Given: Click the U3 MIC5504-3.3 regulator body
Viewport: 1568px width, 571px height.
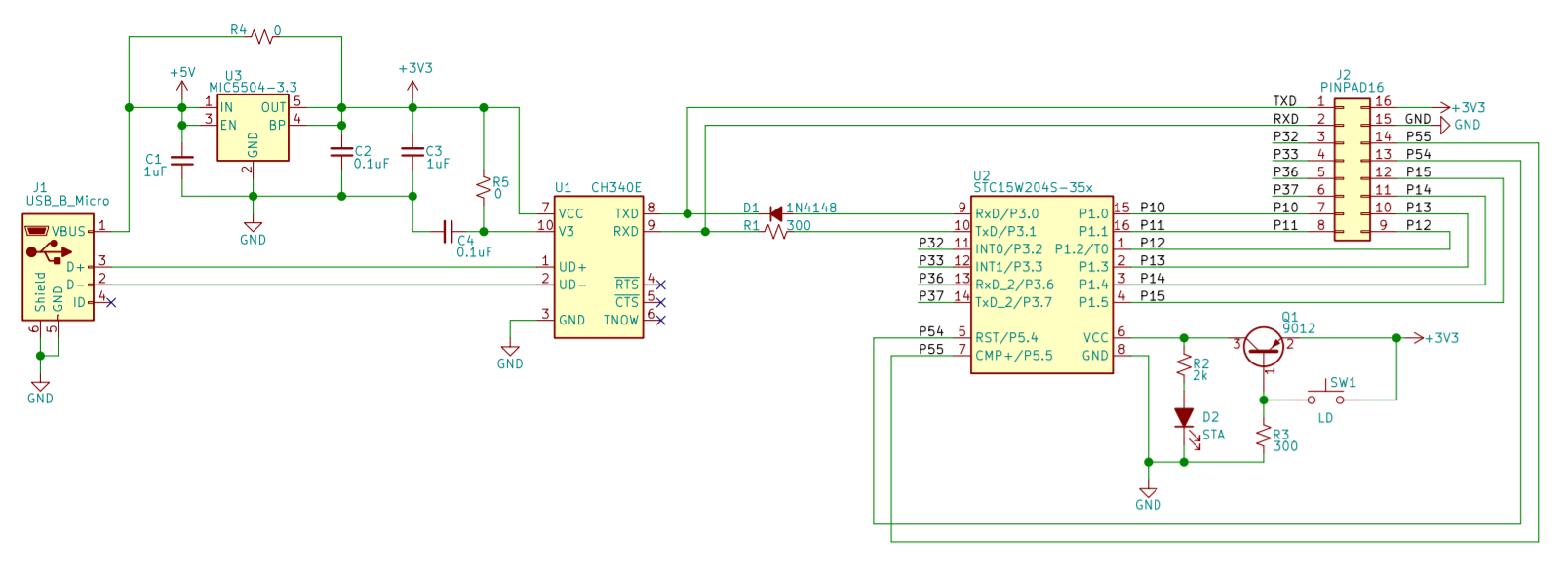Looking at the screenshot, I should (253, 128).
